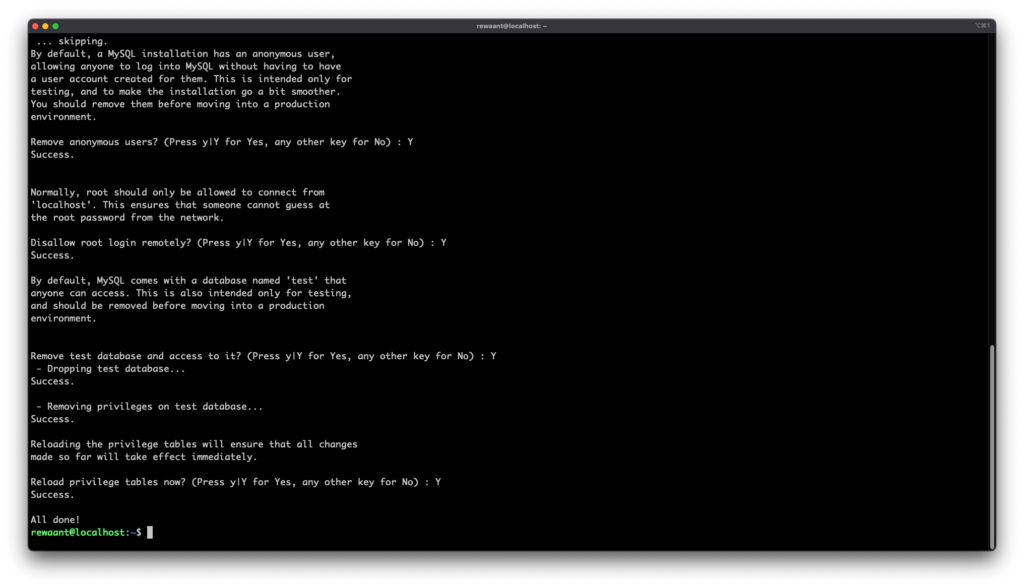The width and height of the screenshot is (1024, 588).
Task: Click line 'the root password from the network.'
Action: tap(127, 218)
